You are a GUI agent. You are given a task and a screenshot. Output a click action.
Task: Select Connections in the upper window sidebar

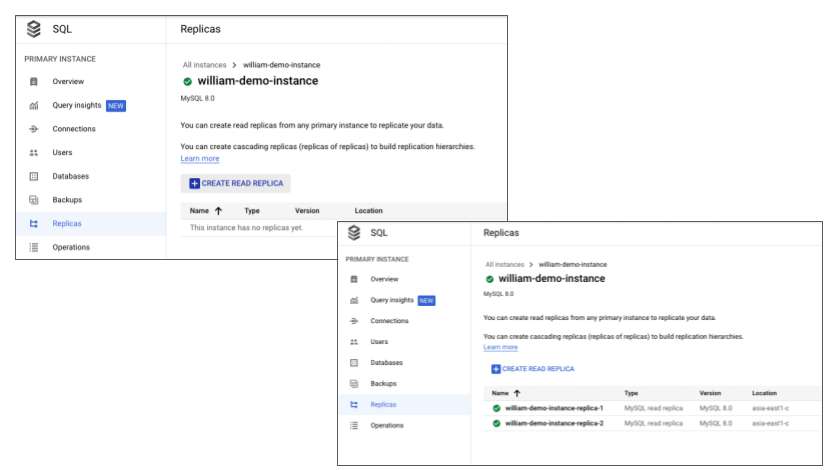(x=74, y=129)
